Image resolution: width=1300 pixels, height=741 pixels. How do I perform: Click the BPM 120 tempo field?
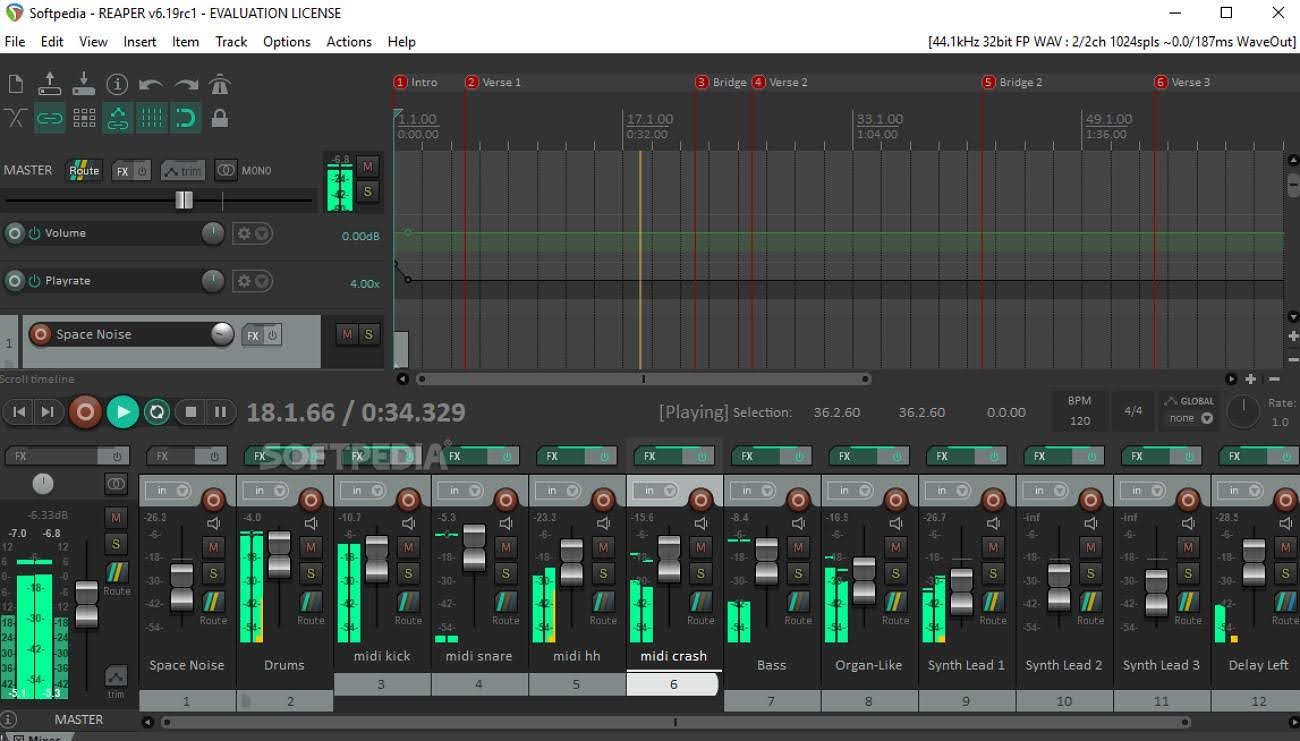tap(1080, 411)
